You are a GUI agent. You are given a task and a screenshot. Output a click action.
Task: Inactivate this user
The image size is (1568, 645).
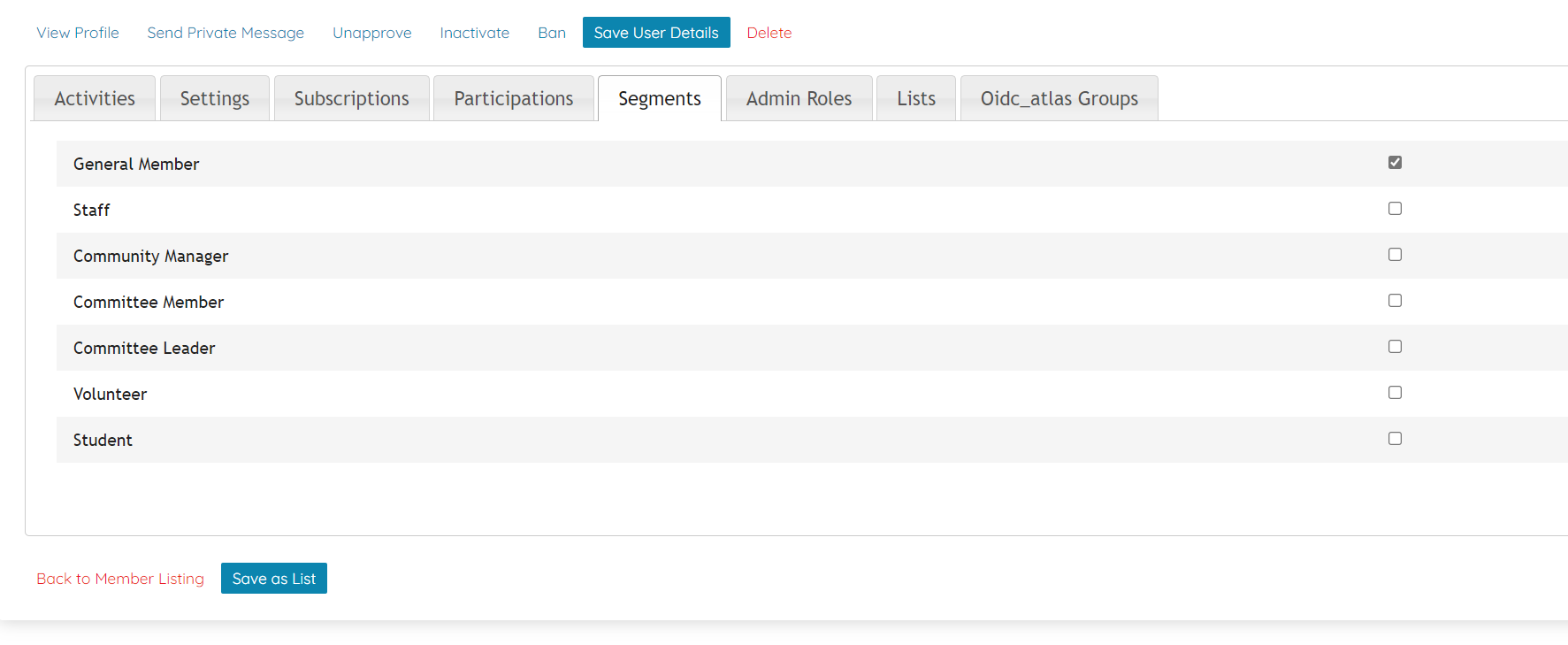475,33
